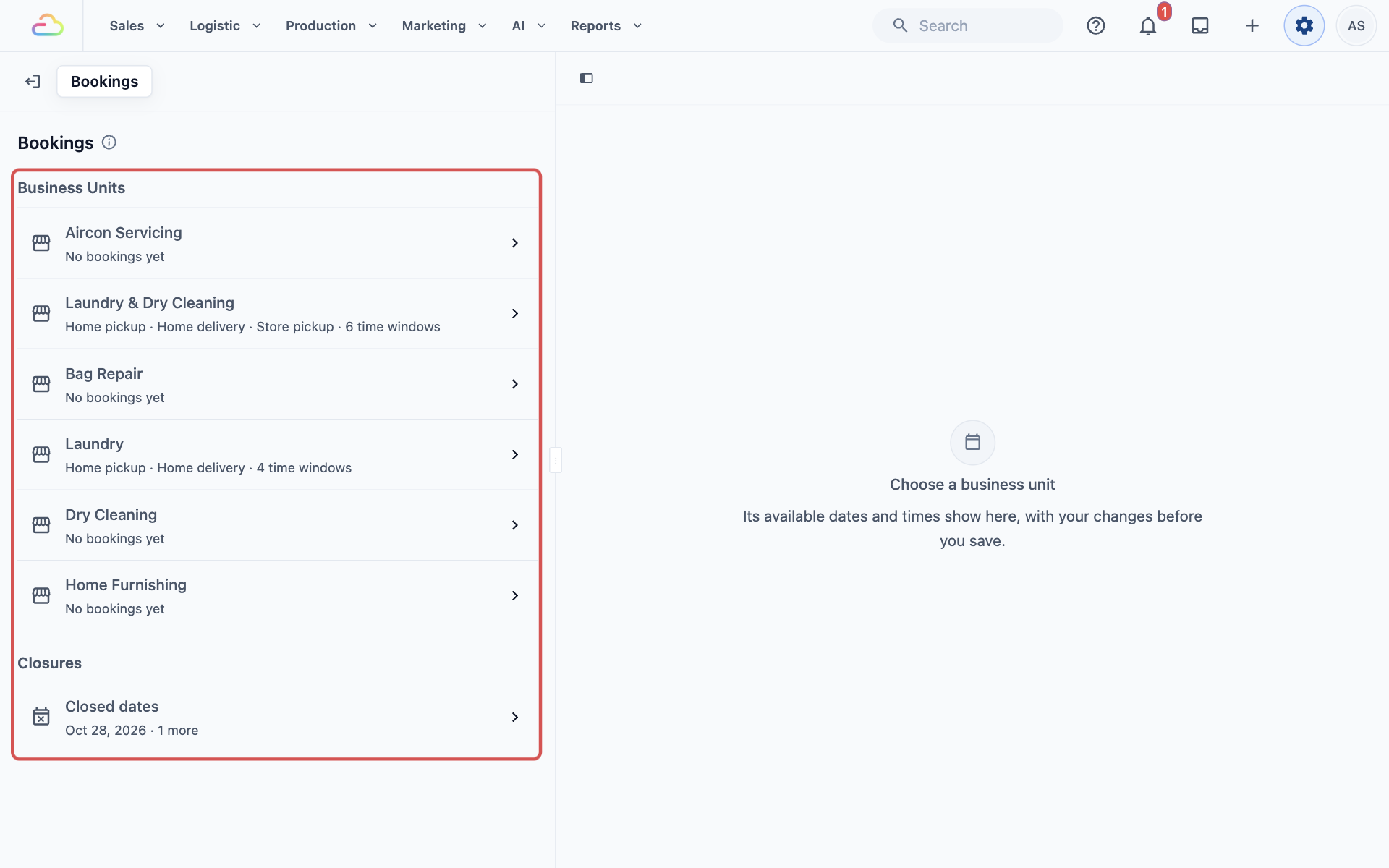1389x868 pixels.
Task: Click the cloud logo home icon
Action: click(48, 26)
